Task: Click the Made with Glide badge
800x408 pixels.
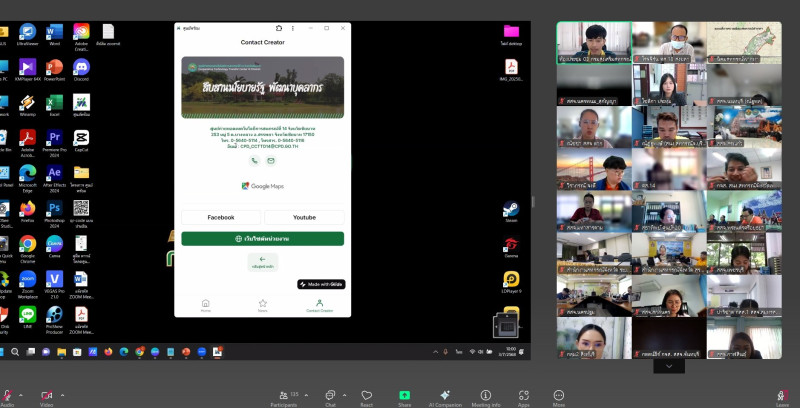Action: pyautogui.click(x=321, y=284)
